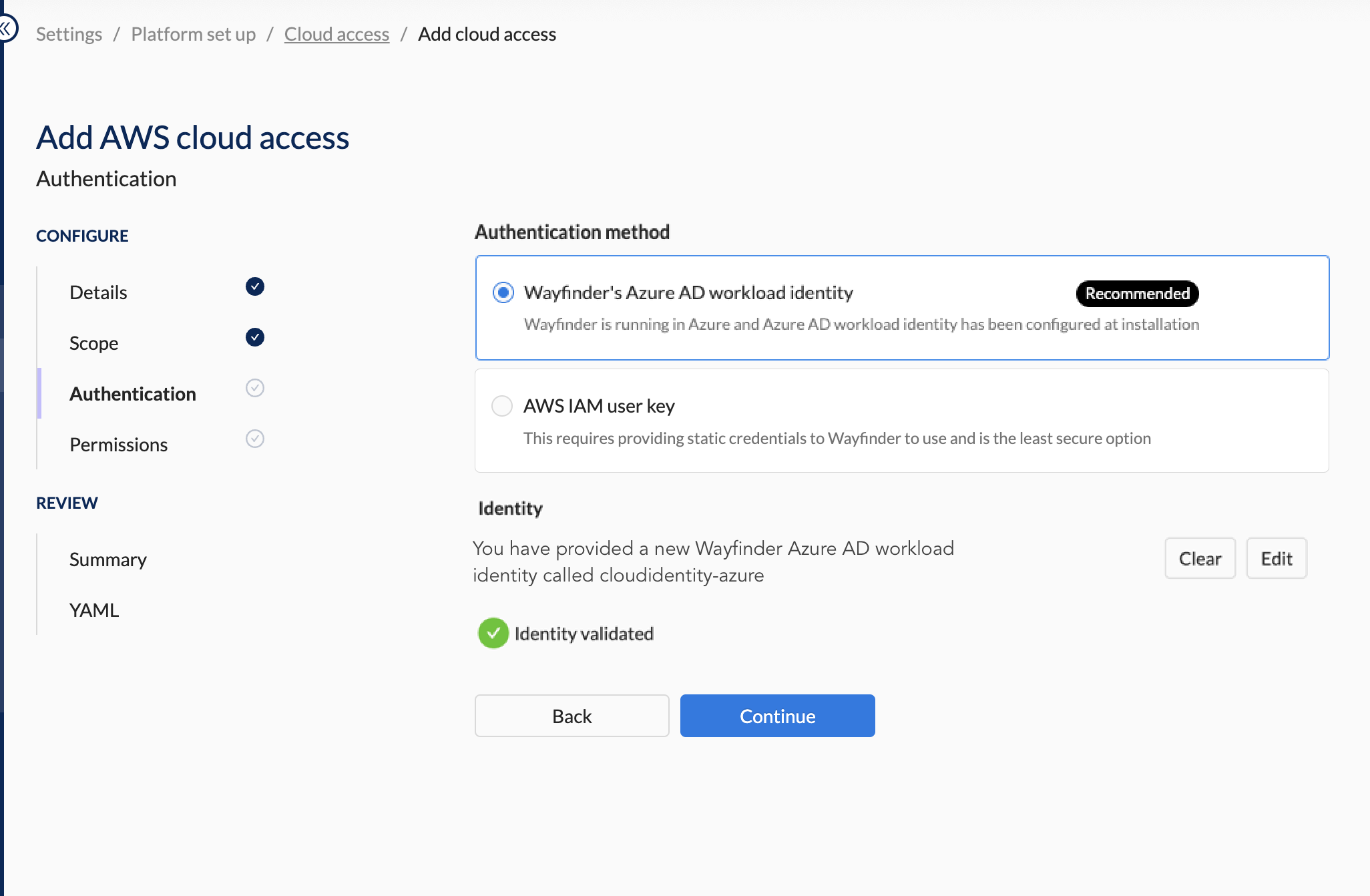The width and height of the screenshot is (1370, 896).
Task: Open the Settings breadcrumb
Action: (x=69, y=34)
